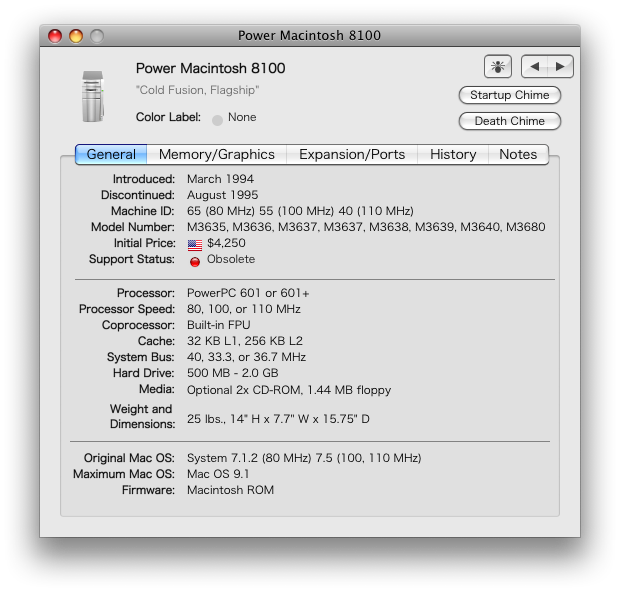Click the "Built-in FPU" coprocessor value
The width and height of the screenshot is (620, 592).
(219, 325)
